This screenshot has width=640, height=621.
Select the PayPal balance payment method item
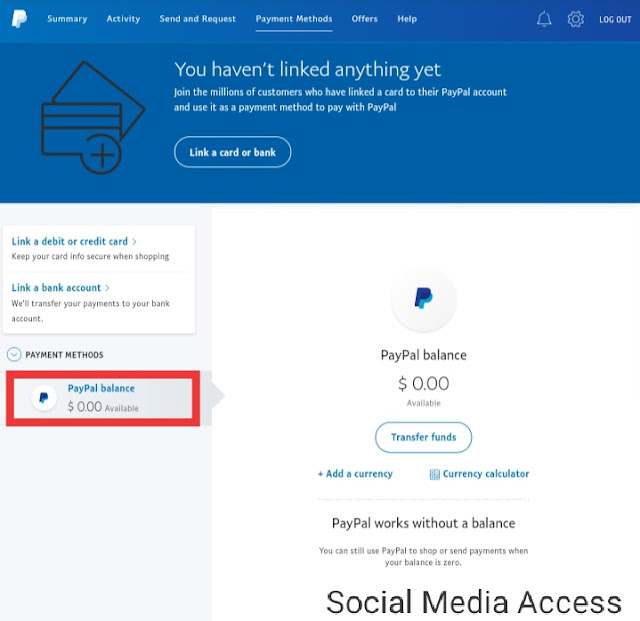103,398
